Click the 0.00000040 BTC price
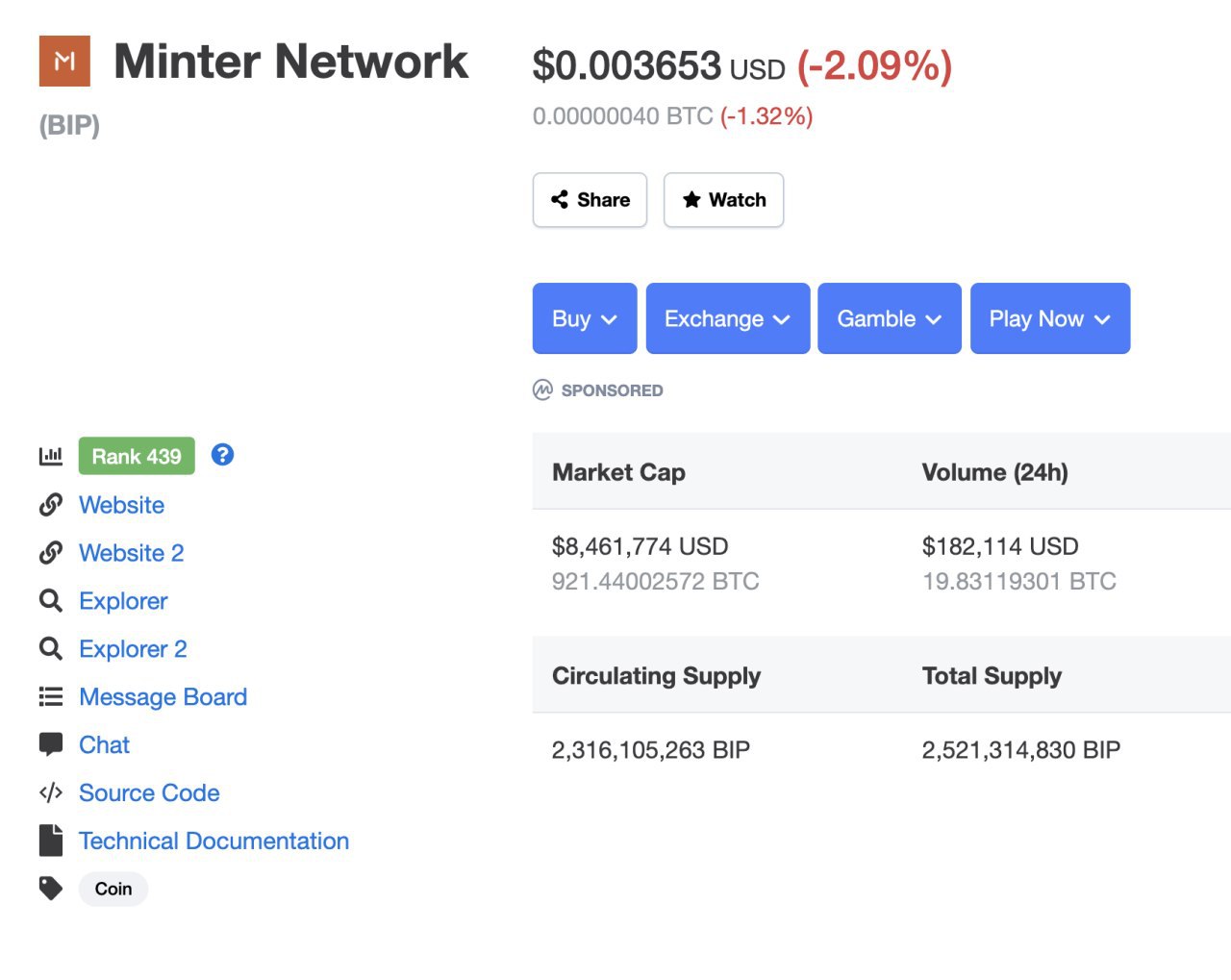The height and width of the screenshot is (980, 1231). 622,116
